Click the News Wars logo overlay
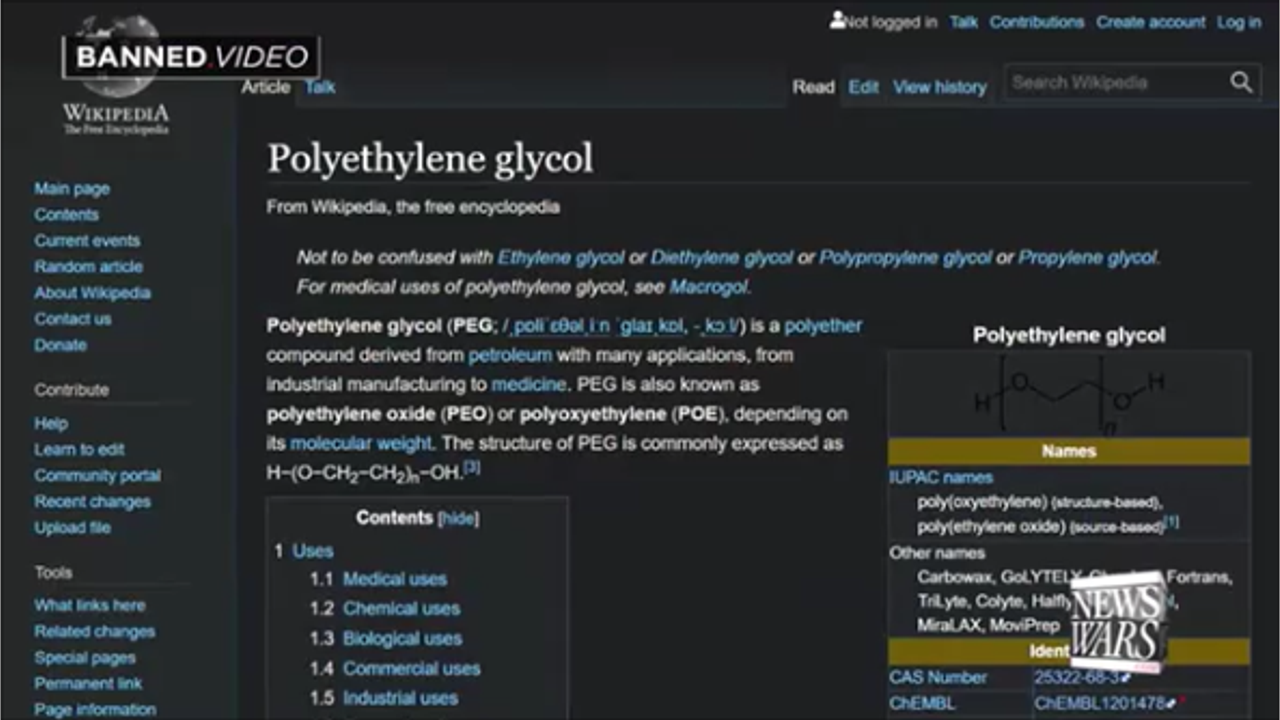This screenshot has width=1280, height=720. coord(1118,620)
